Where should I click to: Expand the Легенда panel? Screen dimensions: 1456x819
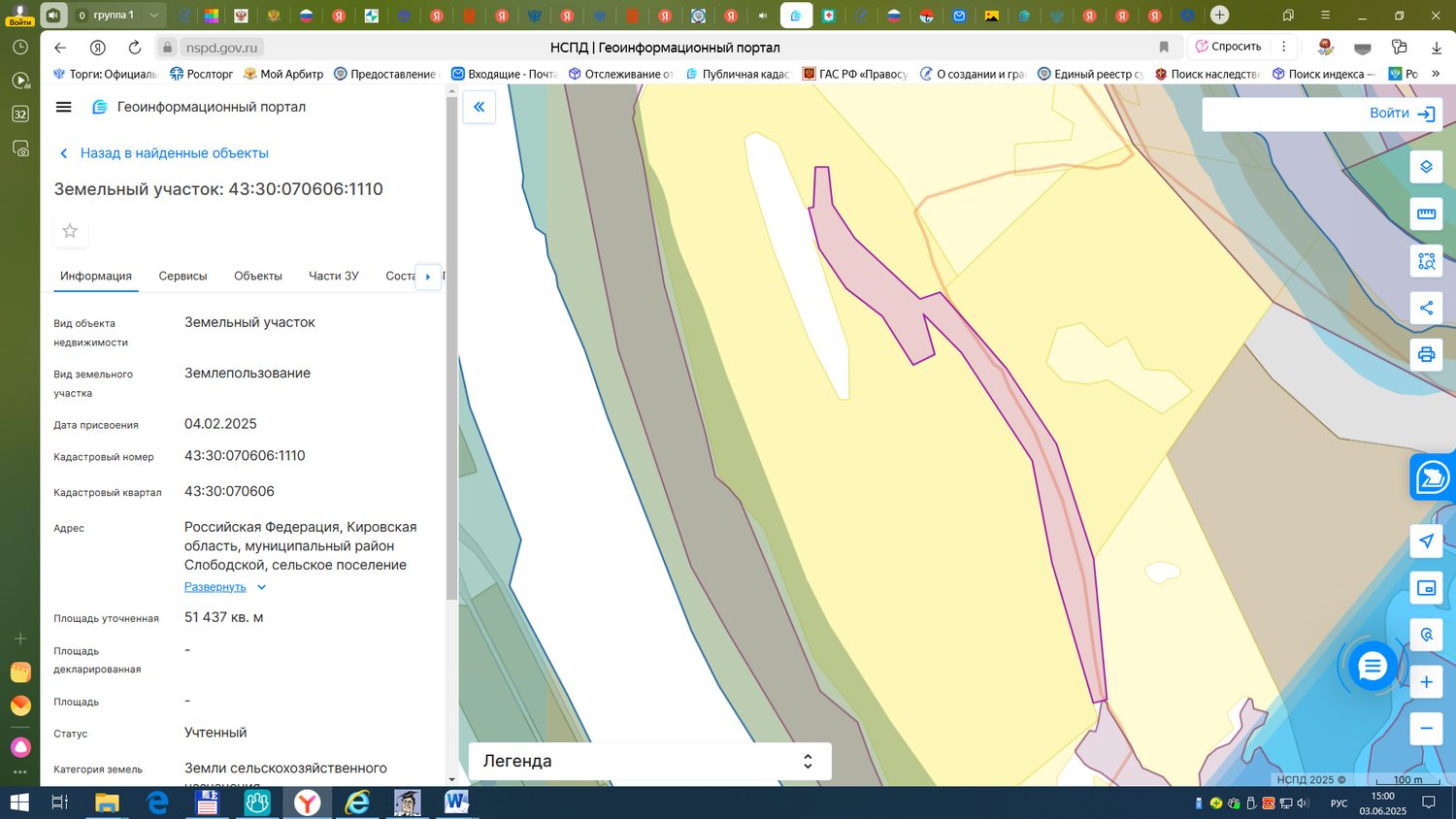click(x=649, y=762)
